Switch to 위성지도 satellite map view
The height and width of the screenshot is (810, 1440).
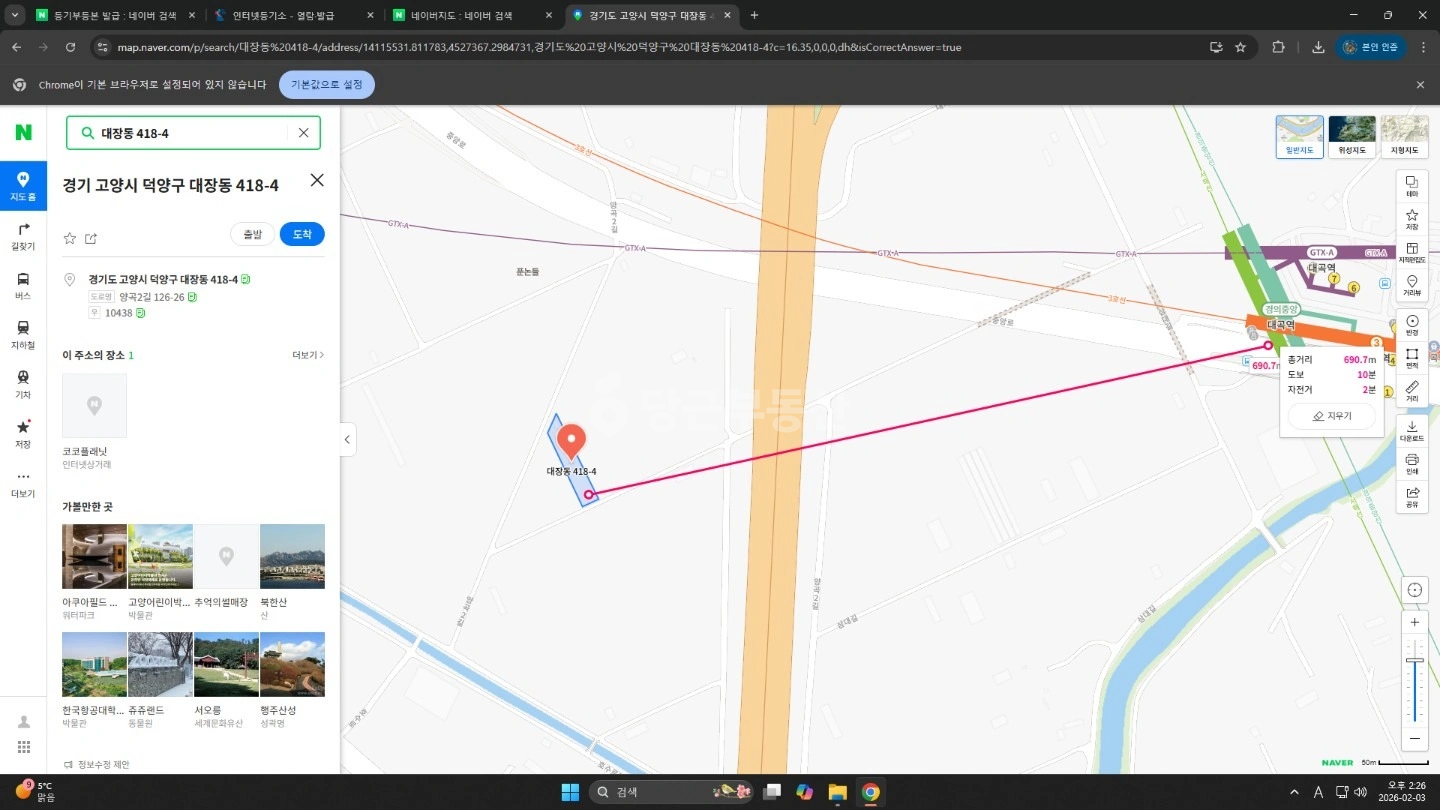[x=1352, y=136]
